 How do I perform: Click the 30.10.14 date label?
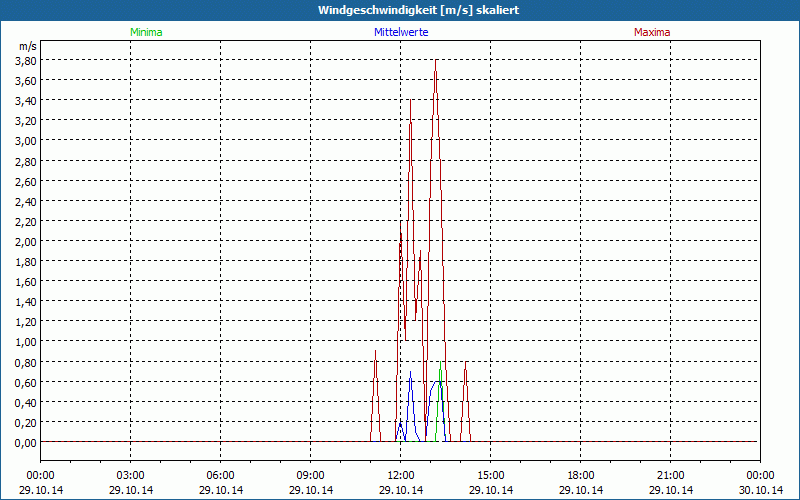point(760,490)
